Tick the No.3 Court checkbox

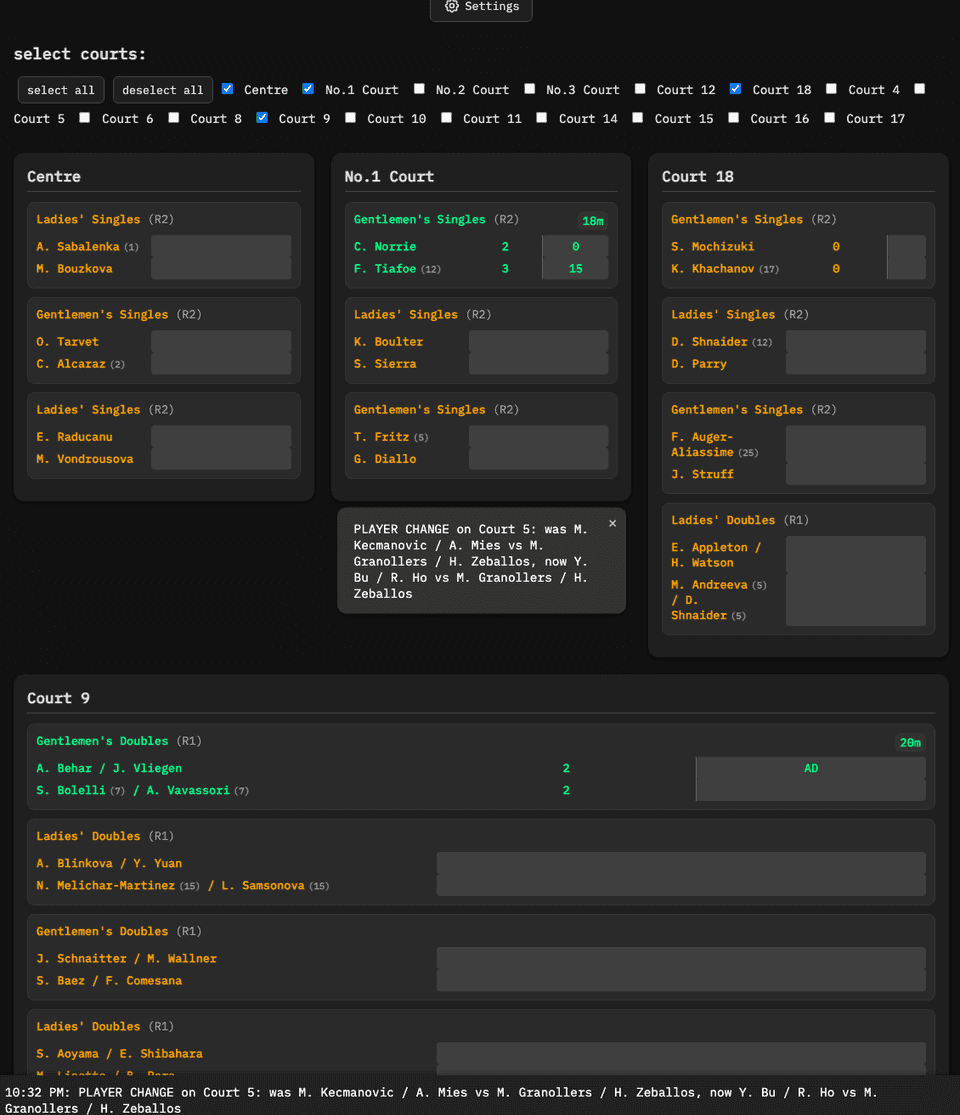click(x=530, y=89)
